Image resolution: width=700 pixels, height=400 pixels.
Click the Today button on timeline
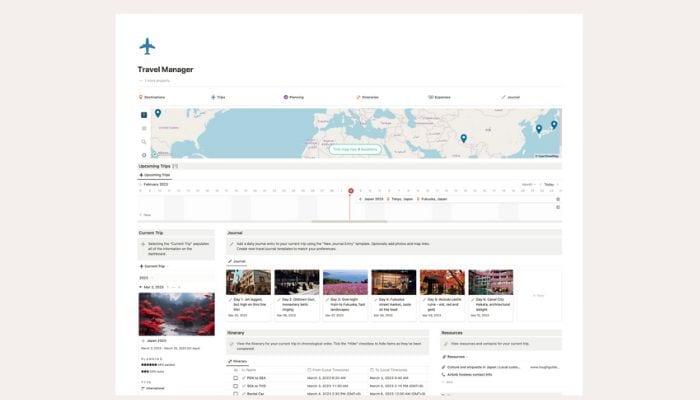pyautogui.click(x=549, y=184)
